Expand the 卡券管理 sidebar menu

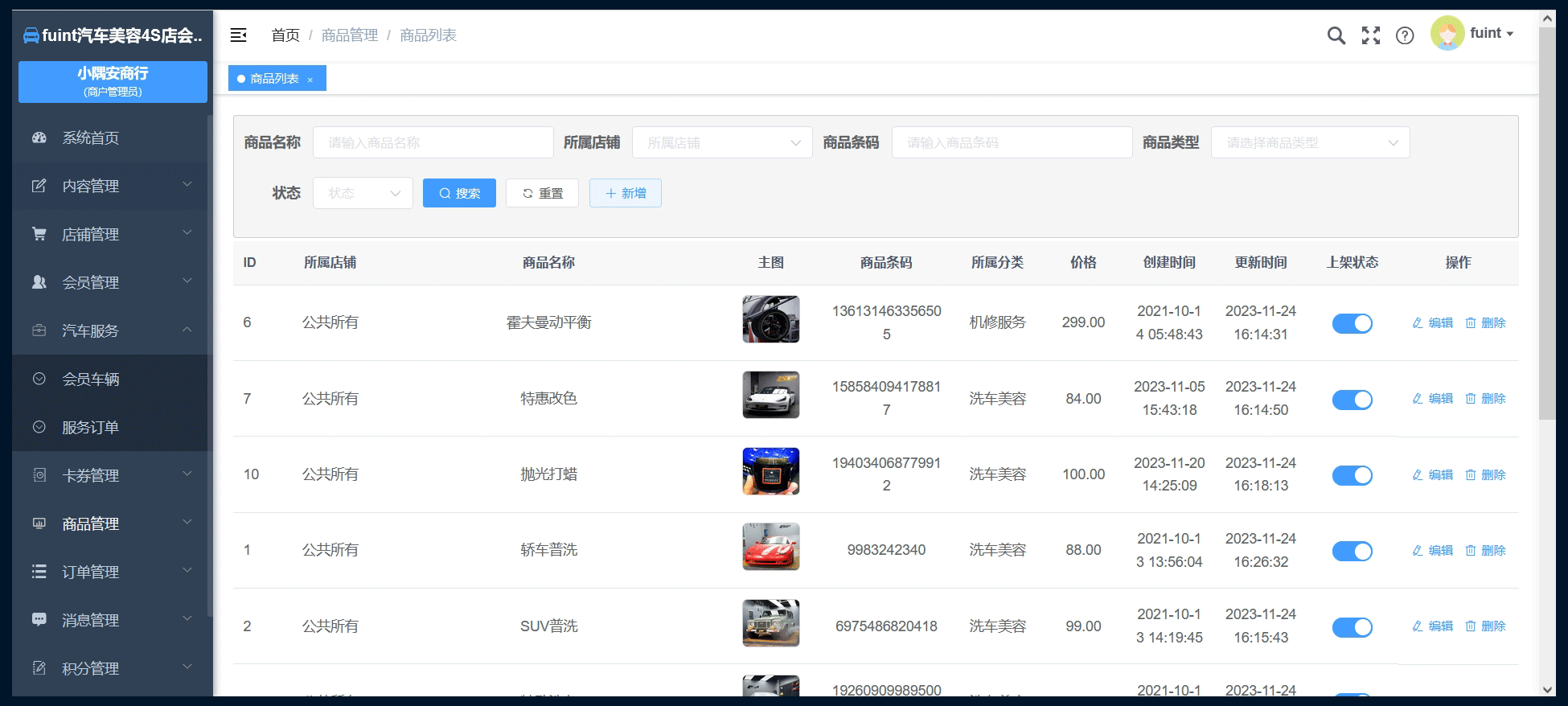coord(111,475)
